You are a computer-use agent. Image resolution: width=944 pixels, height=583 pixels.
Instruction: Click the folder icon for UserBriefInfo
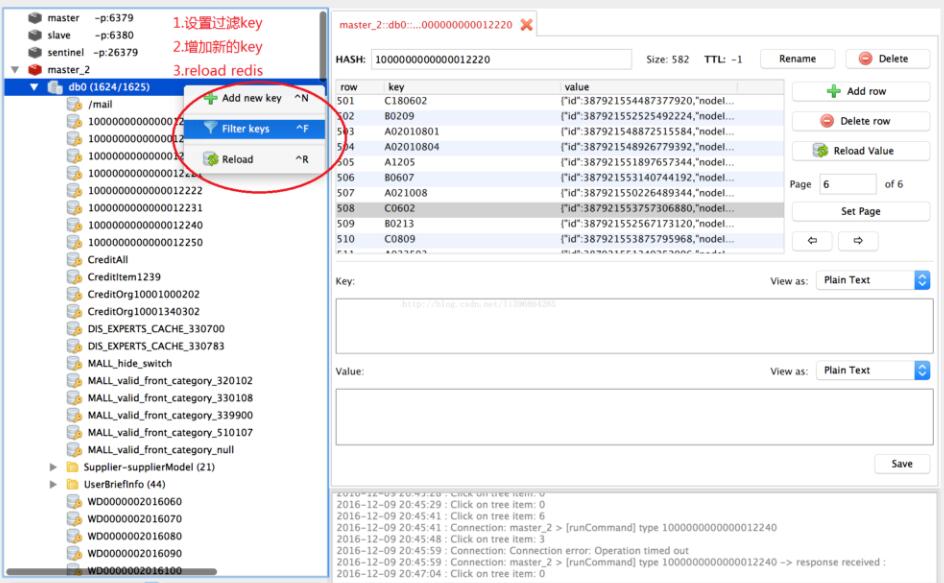(74, 483)
